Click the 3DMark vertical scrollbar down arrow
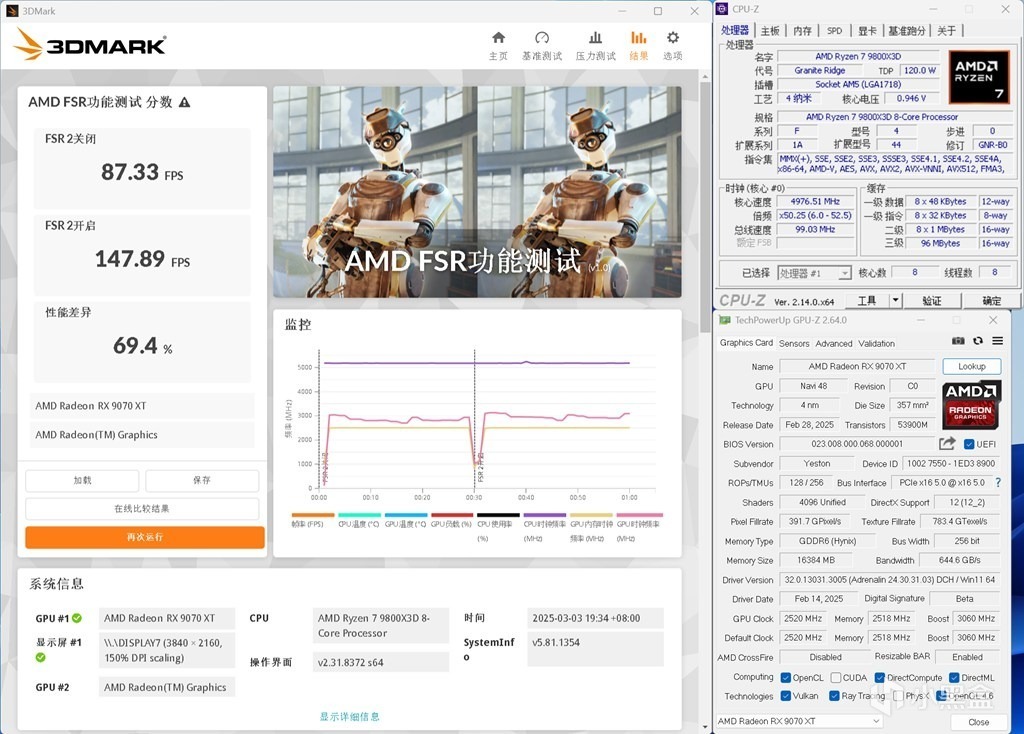The height and width of the screenshot is (734, 1024). [x=705, y=726]
